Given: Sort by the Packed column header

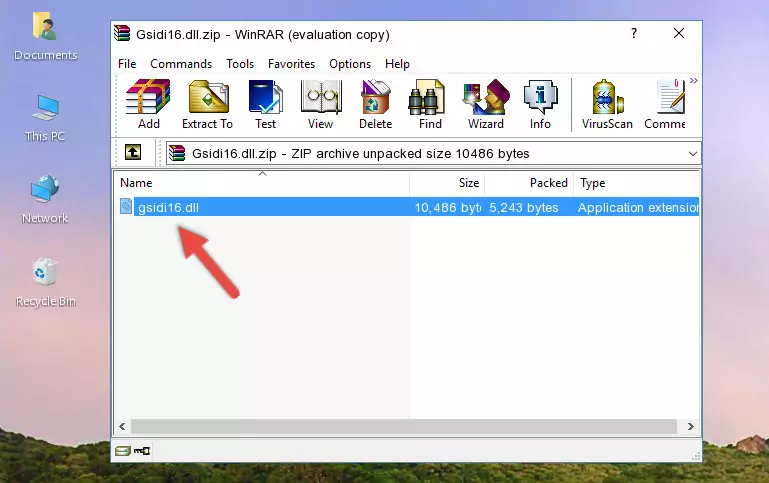Looking at the screenshot, I should [x=529, y=183].
